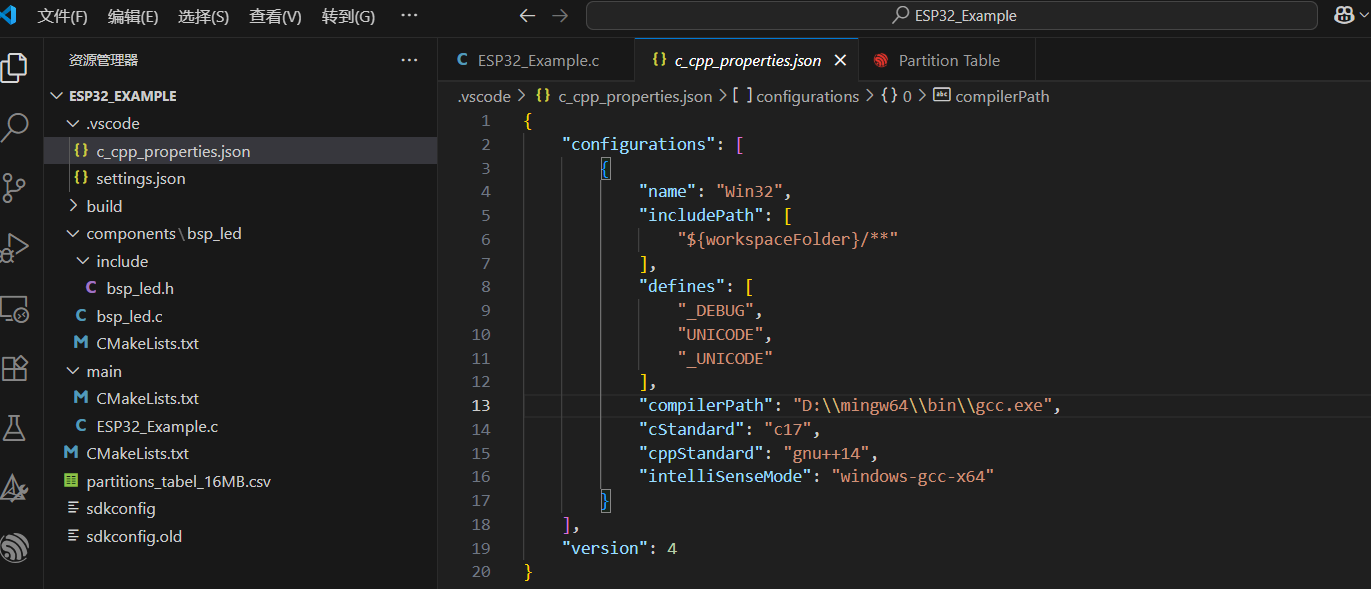The width and height of the screenshot is (1371, 589).
Task: Open the root-level CMakeLists.txt file
Action: [240, 453]
